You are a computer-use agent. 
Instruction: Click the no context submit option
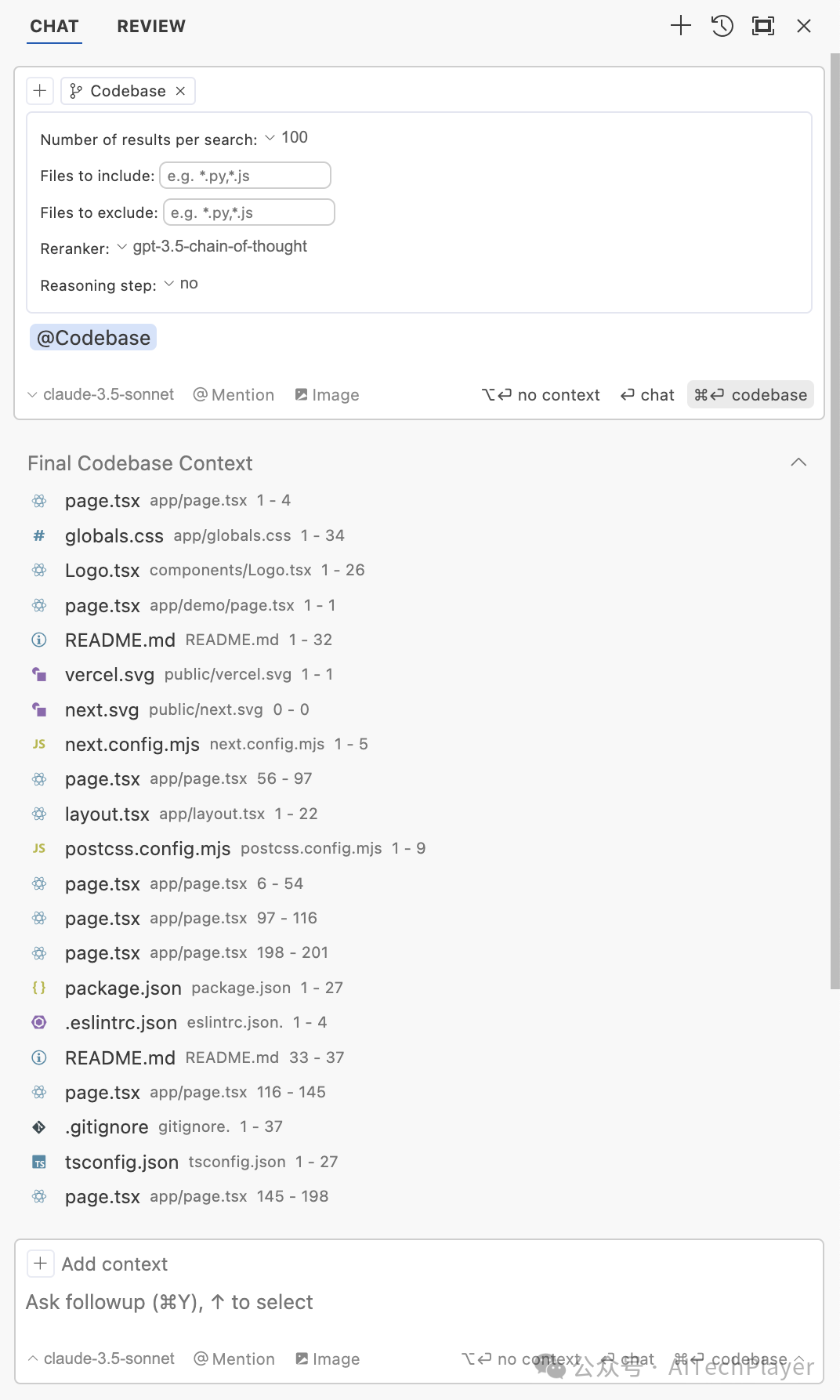point(541,395)
